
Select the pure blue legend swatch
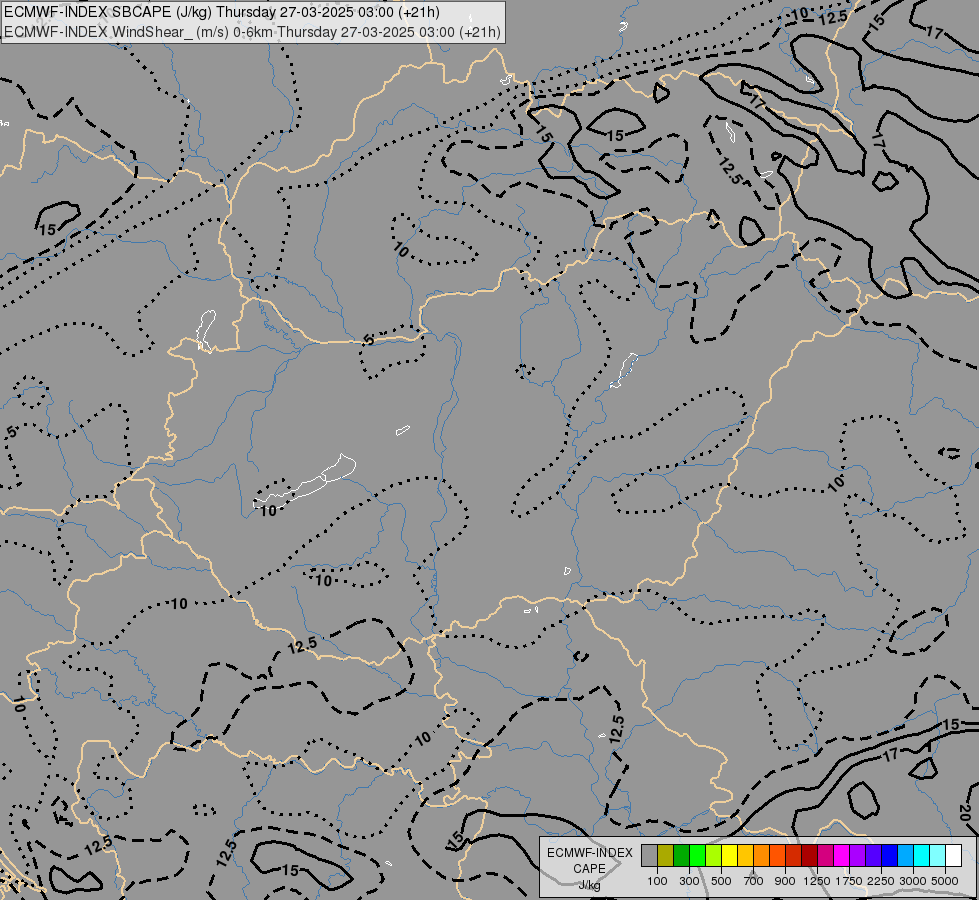[890, 855]
